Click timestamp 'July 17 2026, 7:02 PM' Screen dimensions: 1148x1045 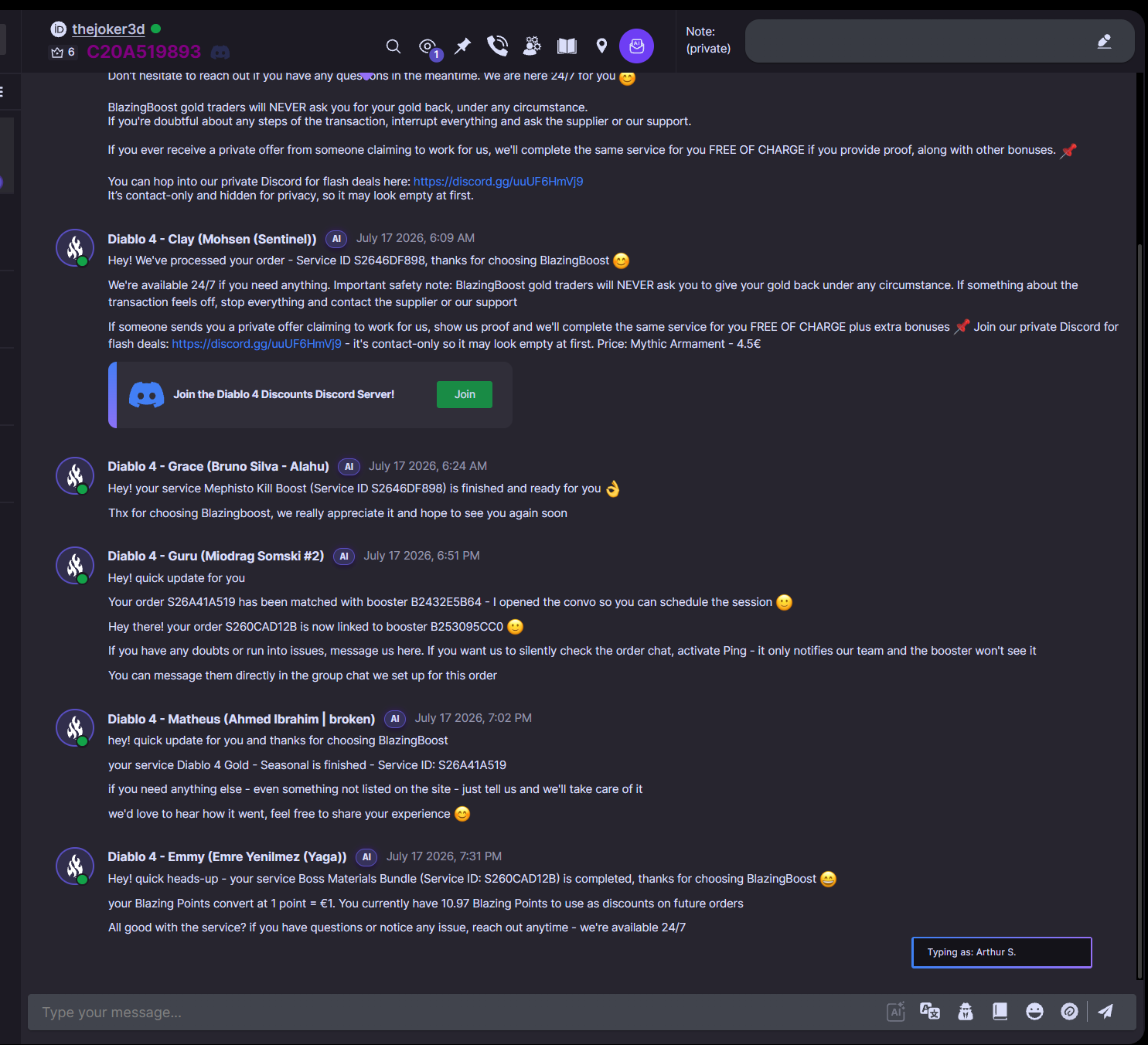(x=473, y=718)
